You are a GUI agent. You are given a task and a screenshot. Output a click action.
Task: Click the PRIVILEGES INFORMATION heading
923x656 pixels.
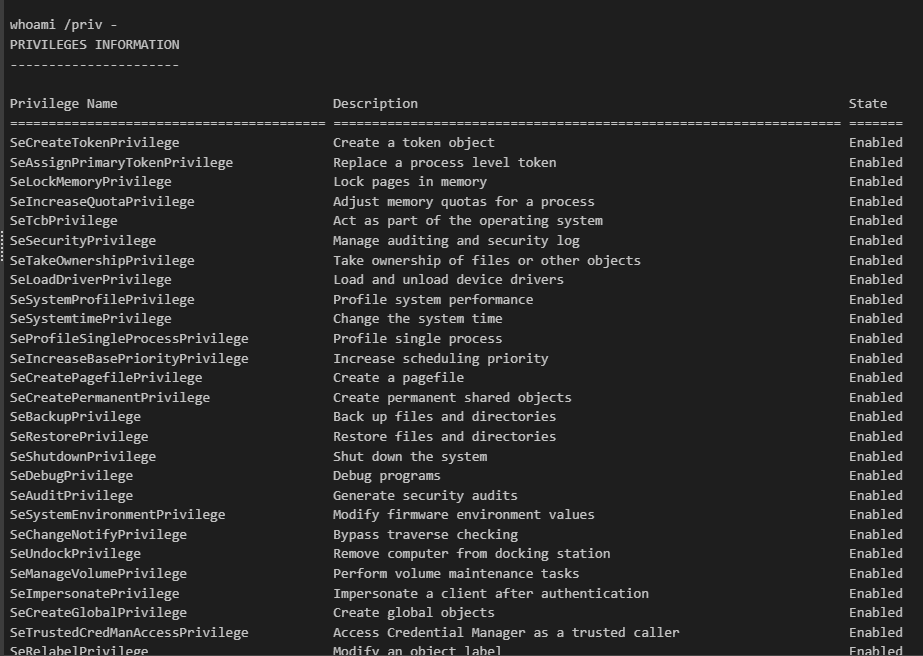click(x=95, y=45)
